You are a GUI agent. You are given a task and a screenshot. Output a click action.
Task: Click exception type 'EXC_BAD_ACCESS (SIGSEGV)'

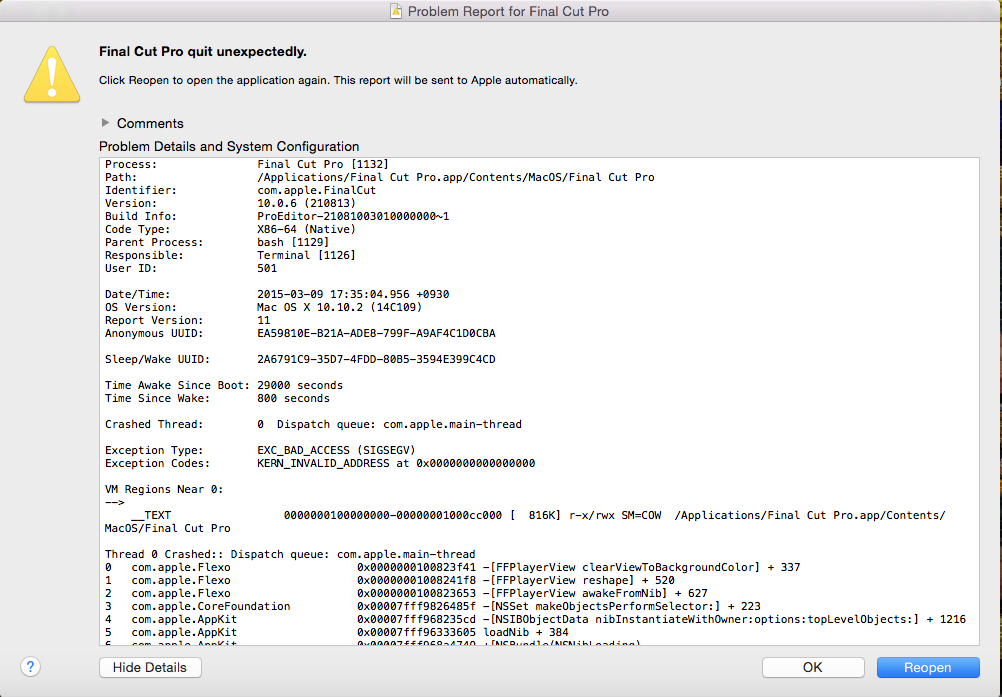(x=336, y=450)
